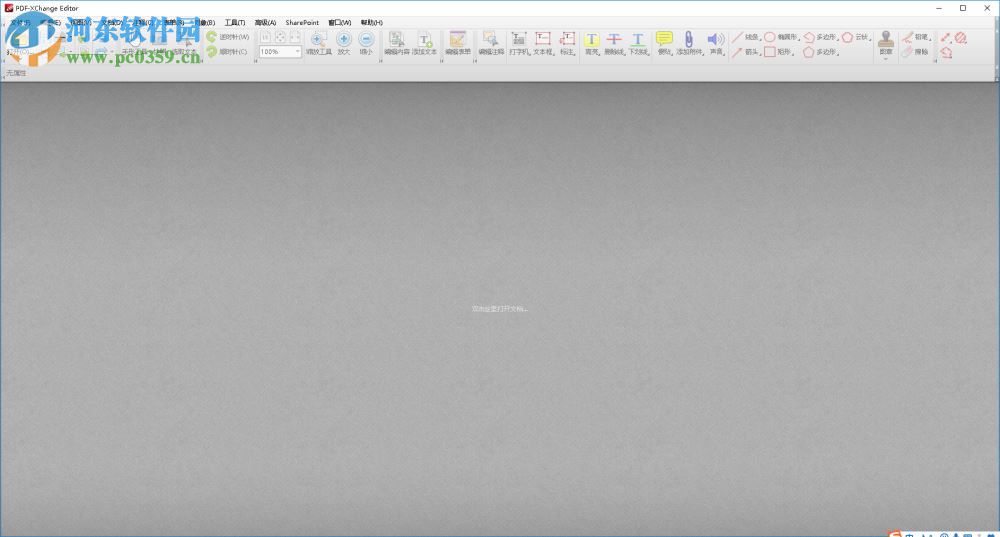The width and height of the screenshot is (1000, 537).
Task: Select the 矩形 rectangle shape tool
Action: pos(779,52)
